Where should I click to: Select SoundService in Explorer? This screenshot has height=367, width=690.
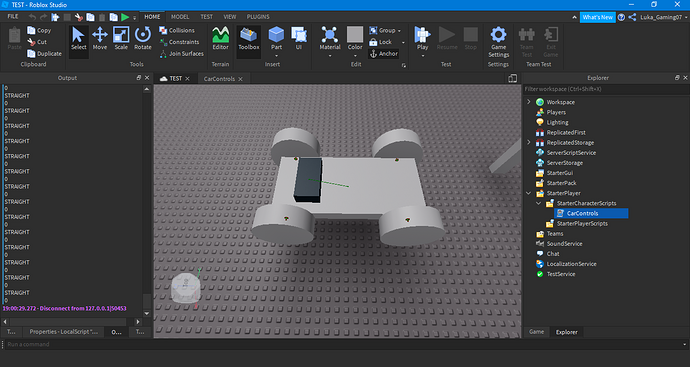pyautogui.click(x=564, y=244)
